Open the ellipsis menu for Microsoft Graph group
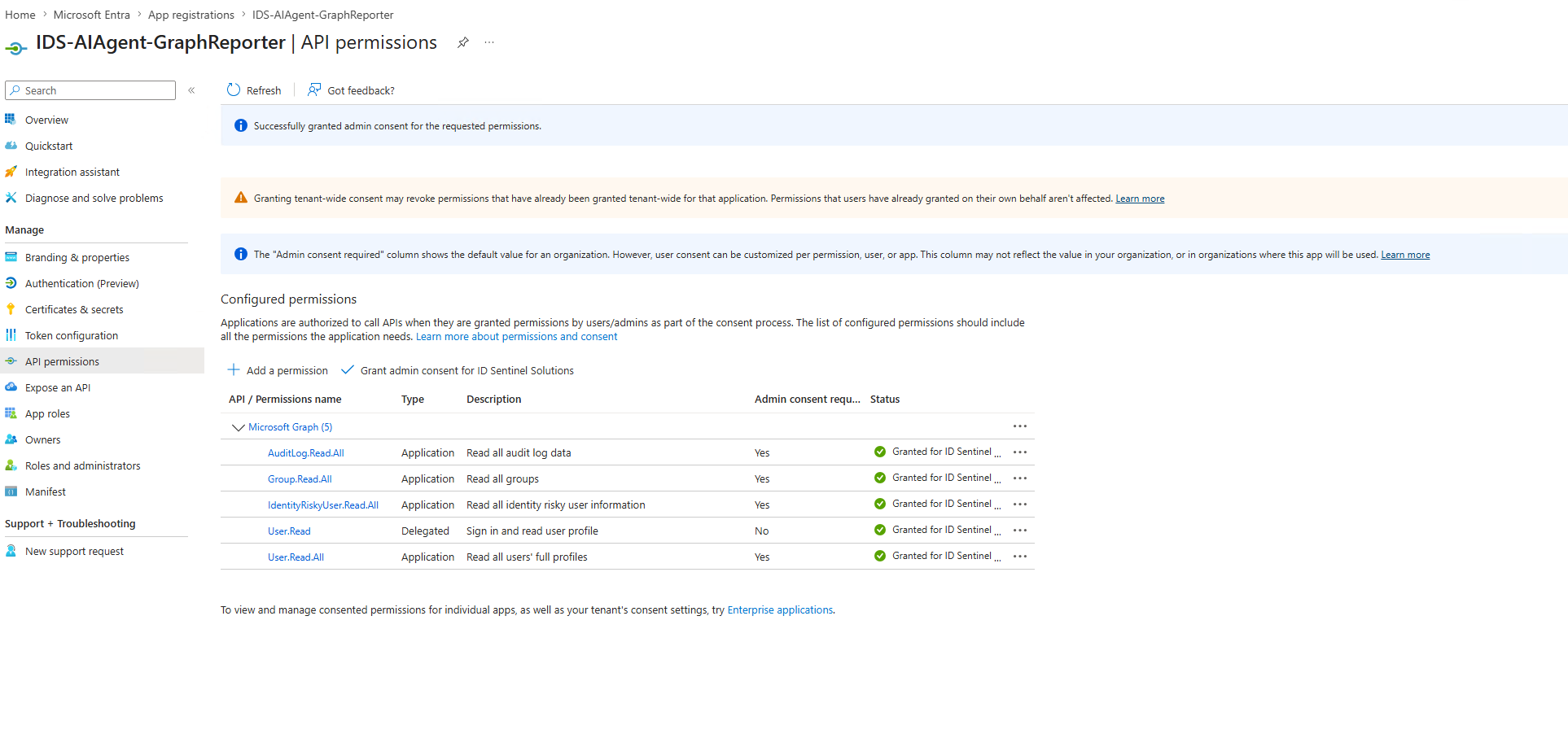Image resolution: width=1568 pixels, height=747 pixels. click(x=1020, y=426)
